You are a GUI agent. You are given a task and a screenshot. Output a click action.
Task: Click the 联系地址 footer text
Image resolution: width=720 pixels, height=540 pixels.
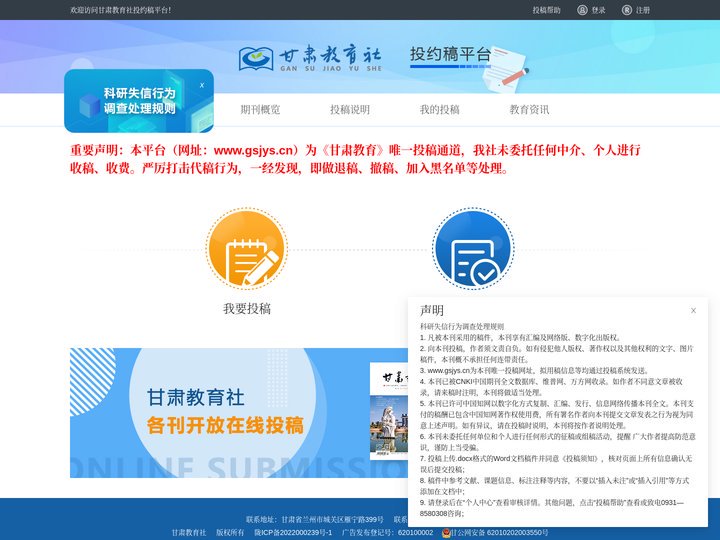point(315,519)
